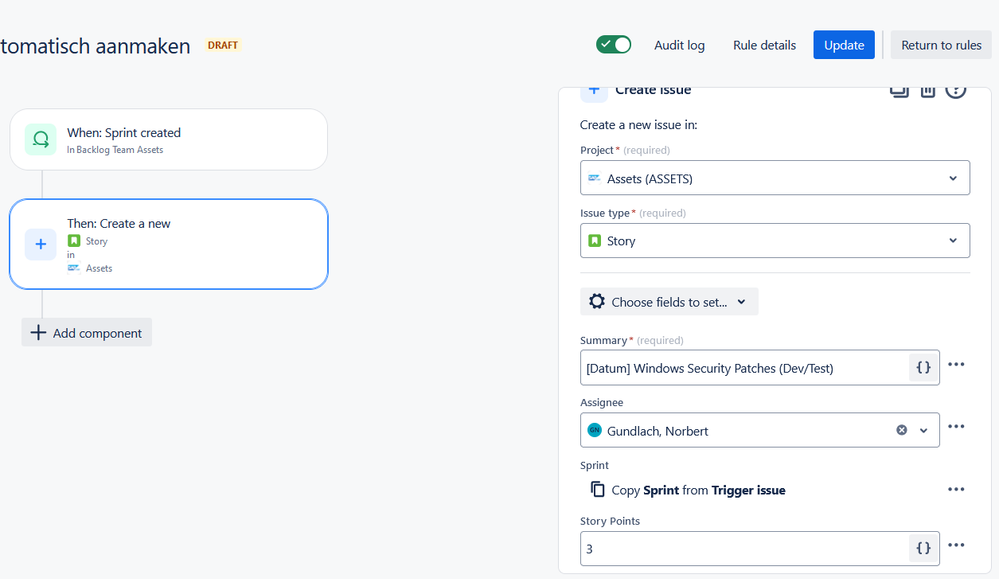The height and width of the screenshot is (579, 999).
Task: Toggle the rule enabled switch
Action: 614,45
